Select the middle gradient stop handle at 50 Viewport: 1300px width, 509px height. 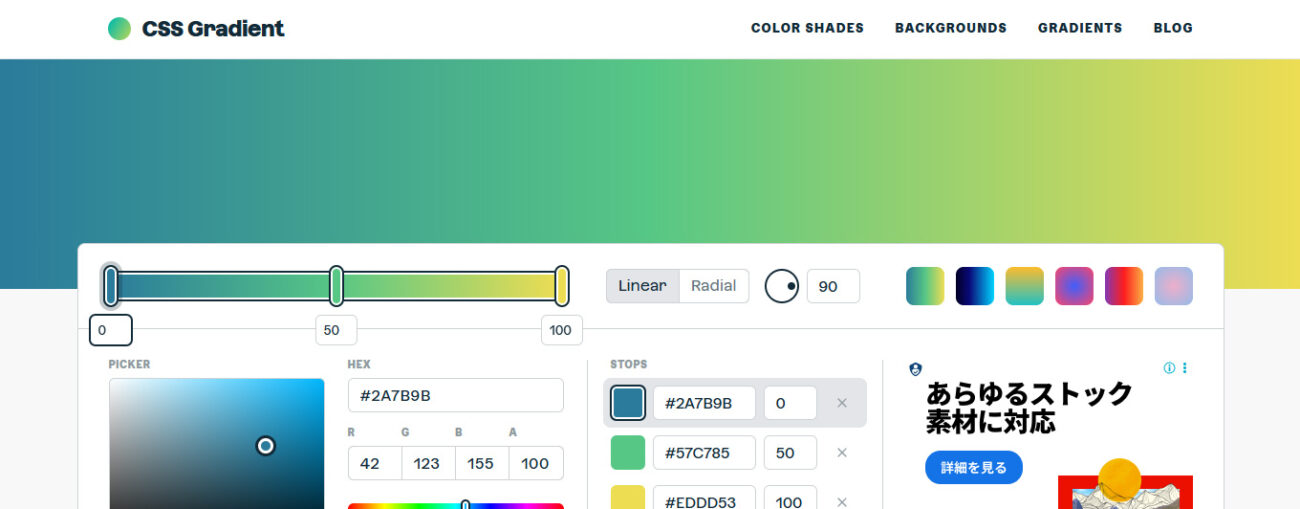[x=337, y=286]
